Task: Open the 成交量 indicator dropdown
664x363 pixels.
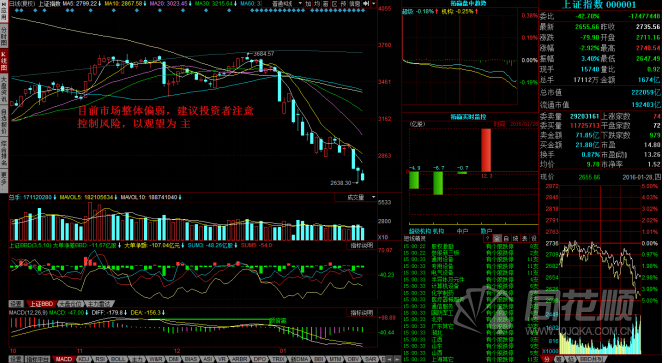Action: click(x=356, y=197)
